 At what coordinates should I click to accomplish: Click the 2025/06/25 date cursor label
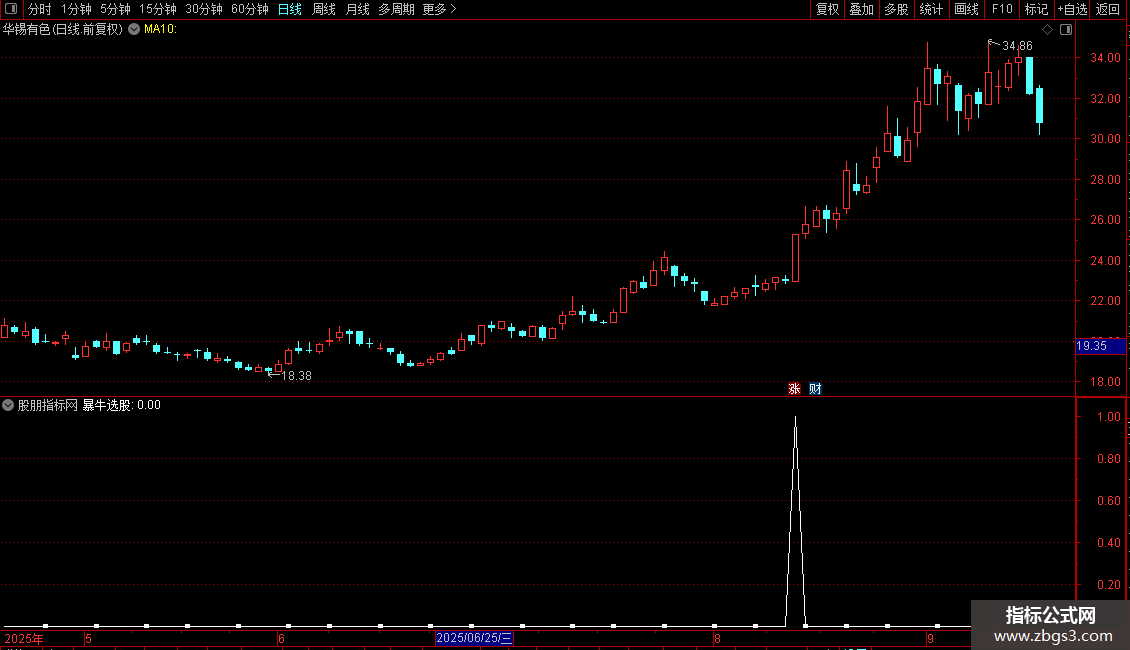(x=474, y=638)
